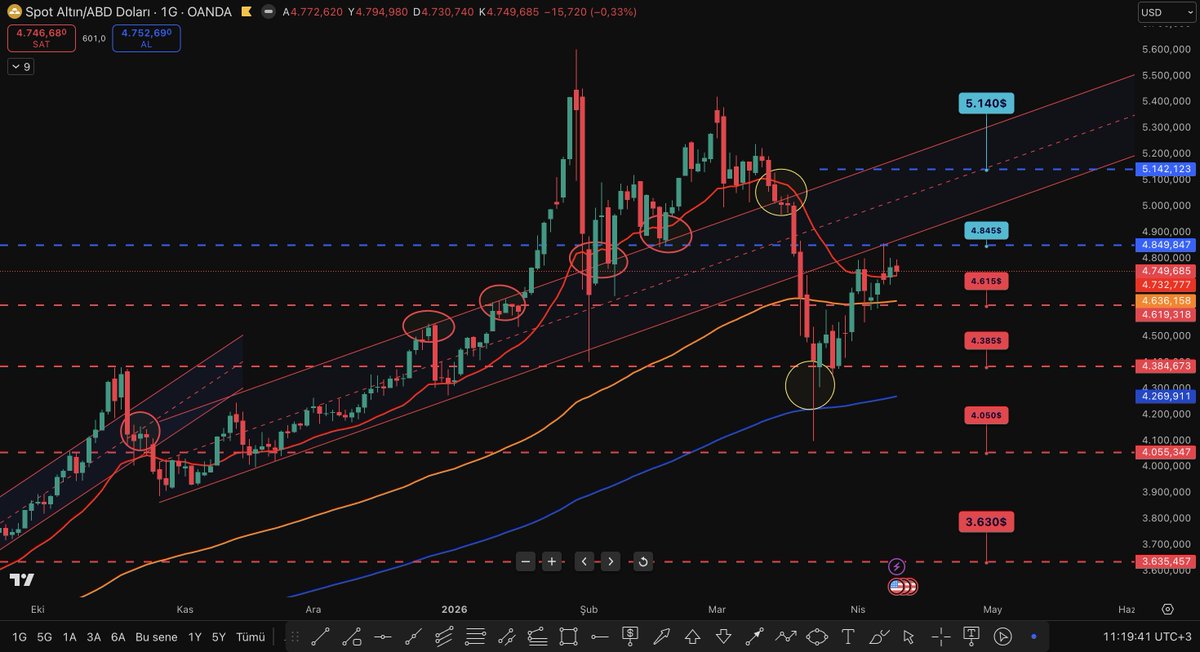Select the horizontal ray tool

tap(599, 636)
